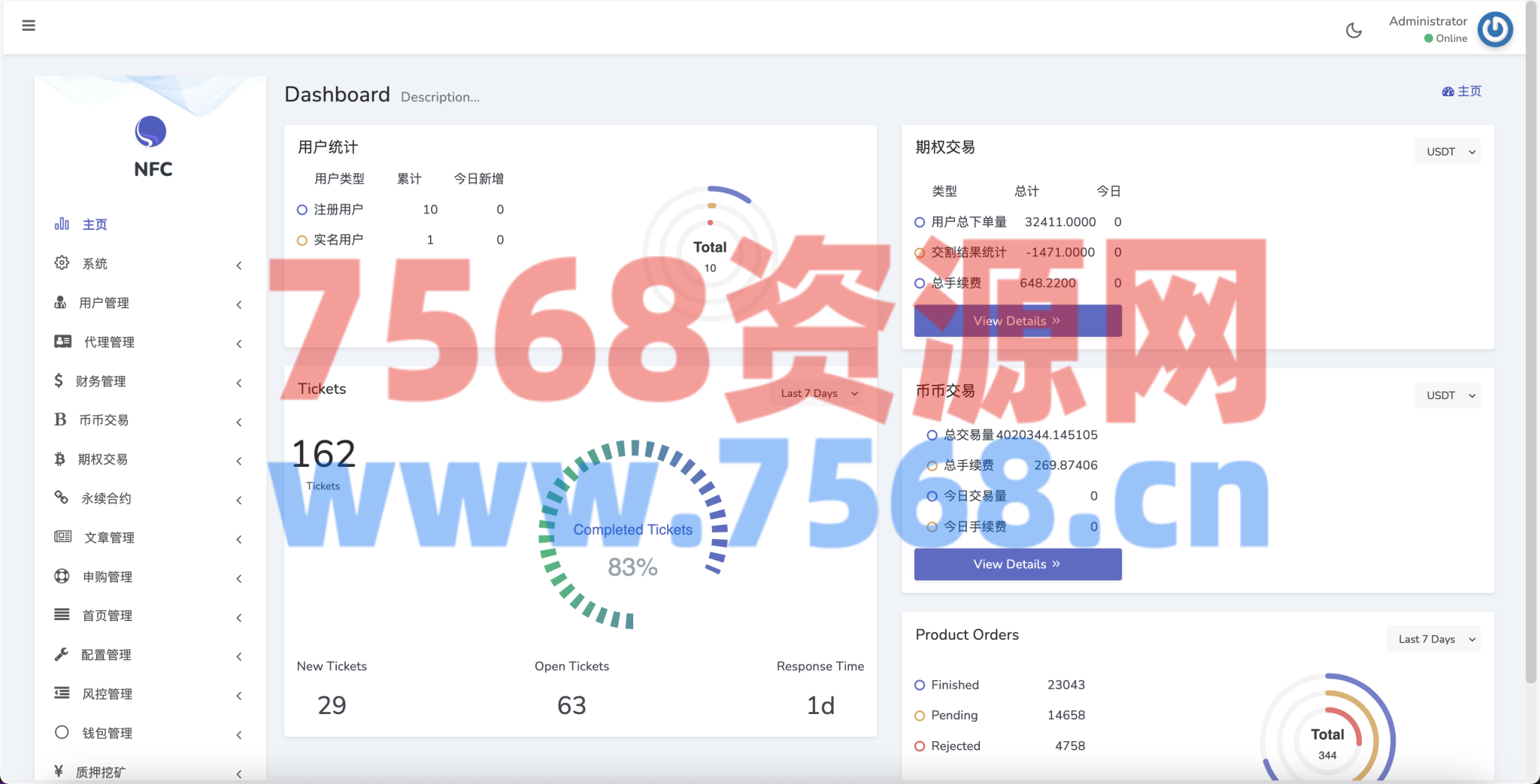Click the 配置管理 wrench icon

pyautogui.click(x=62, y=654)
